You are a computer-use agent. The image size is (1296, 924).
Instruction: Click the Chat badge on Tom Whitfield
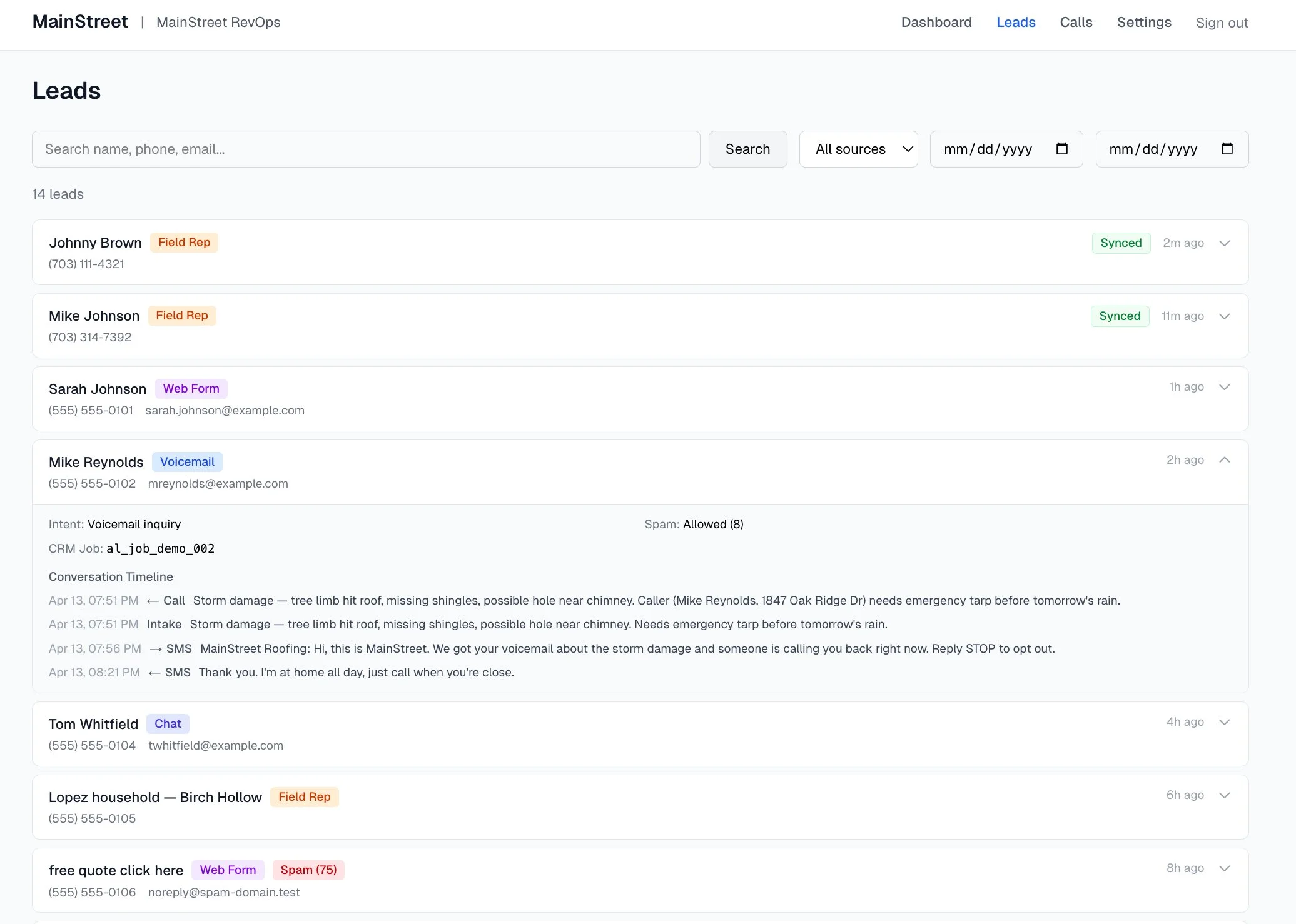[167, 723]
